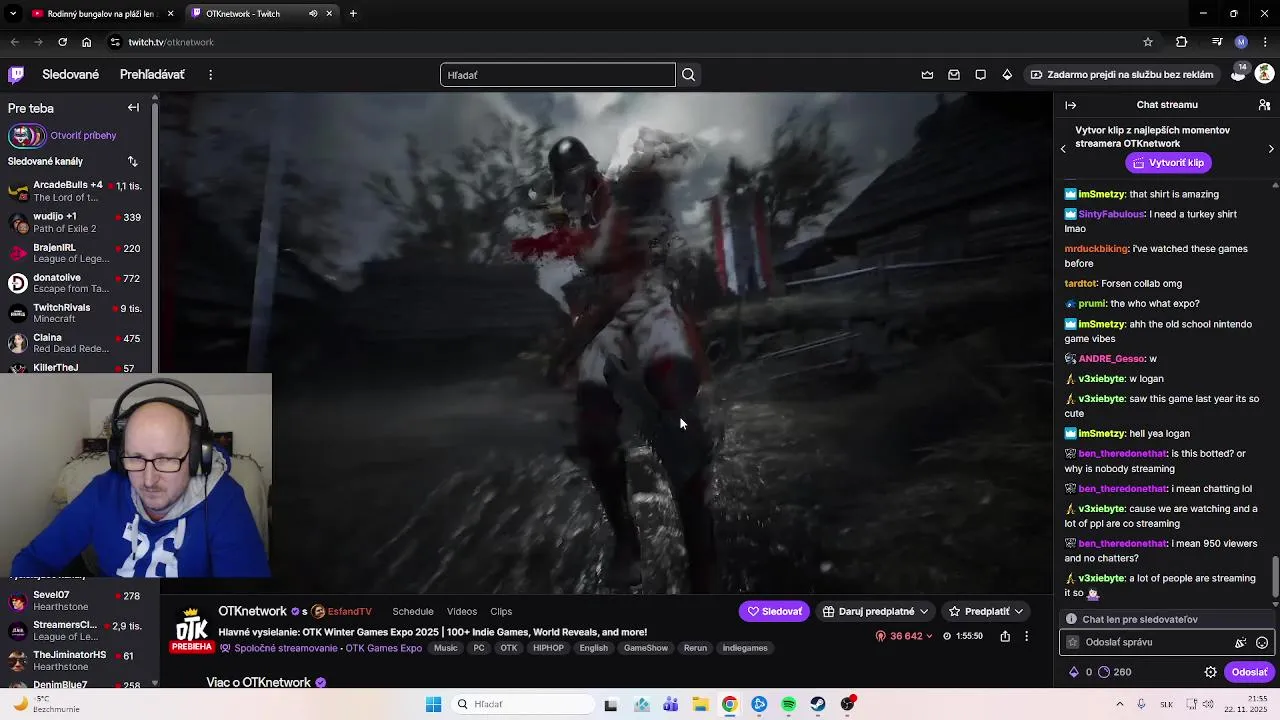Image resolution: width=1280 pixels, height=720 pixels.
Task: Collapse the Pre teba sidebar
Action: (x=133, y=108)
